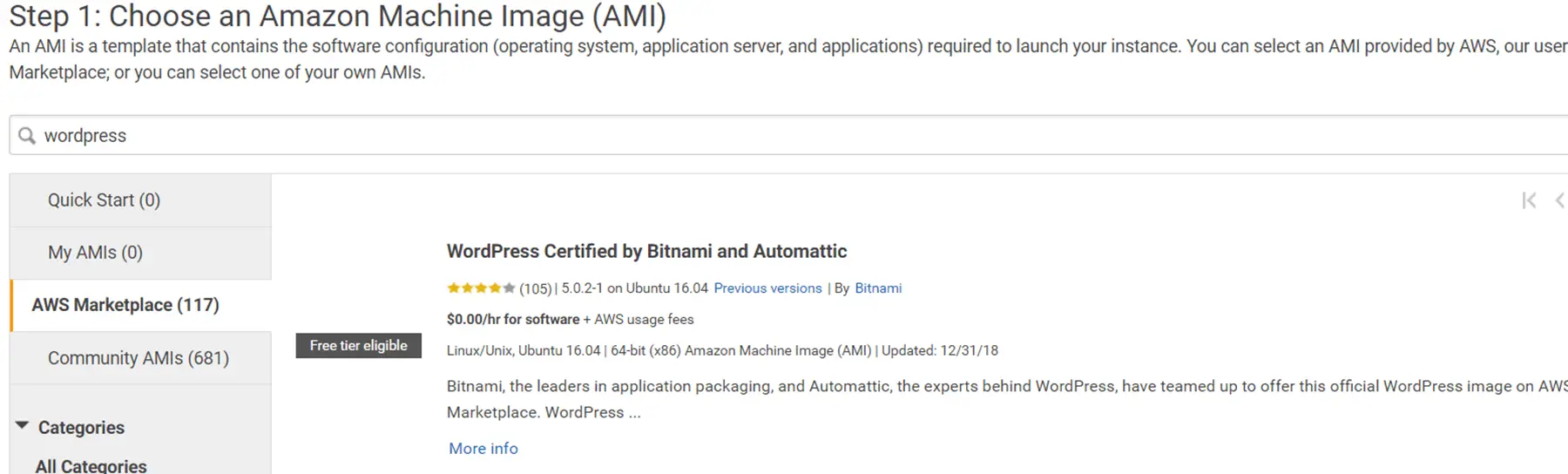Open the Bitnami vendor link
The image size is (1568, 474).
click(x=878, y=288)
